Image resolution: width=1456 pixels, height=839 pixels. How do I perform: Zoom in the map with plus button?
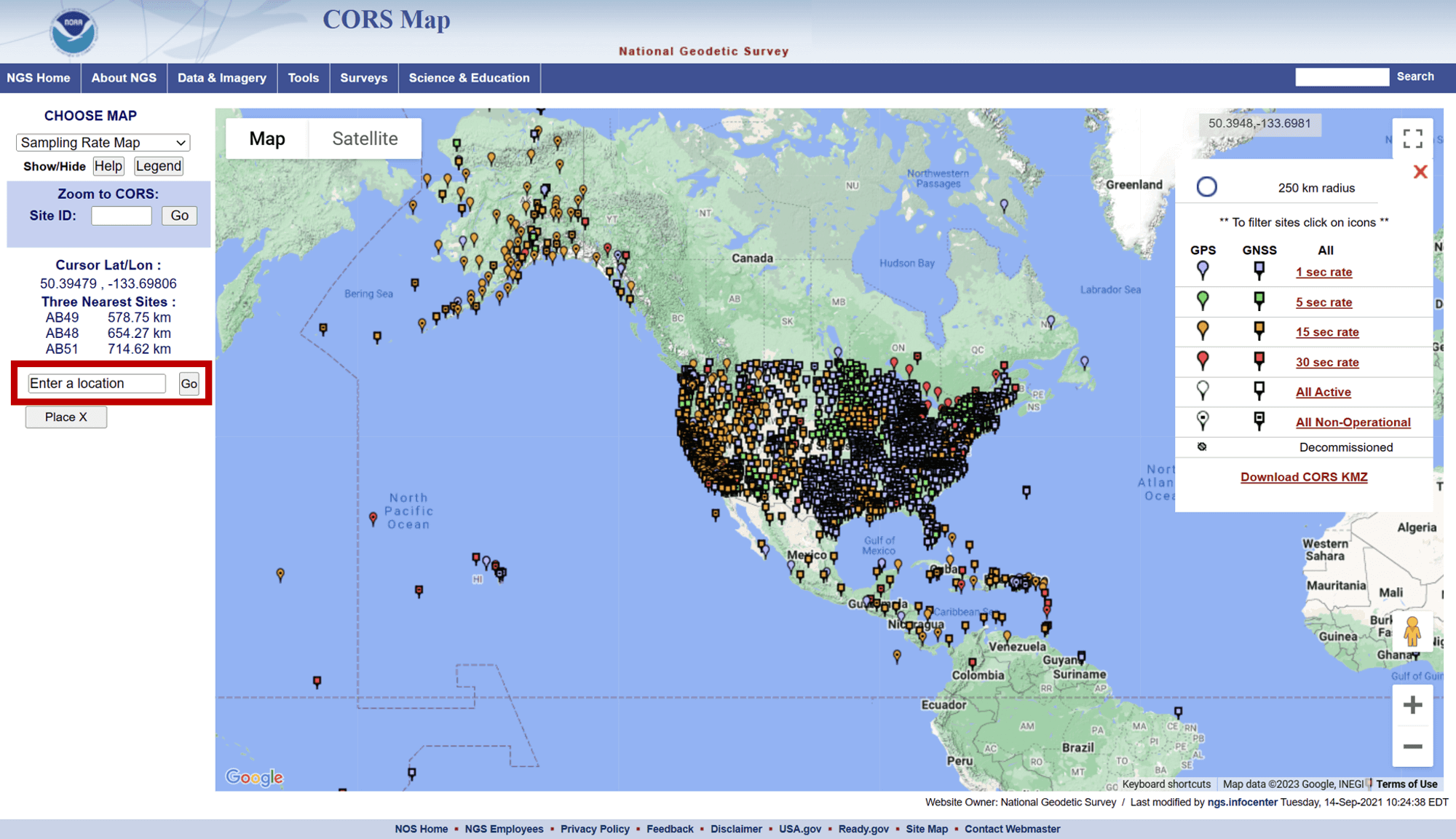pyautogui.click(x=1412, y=705)
